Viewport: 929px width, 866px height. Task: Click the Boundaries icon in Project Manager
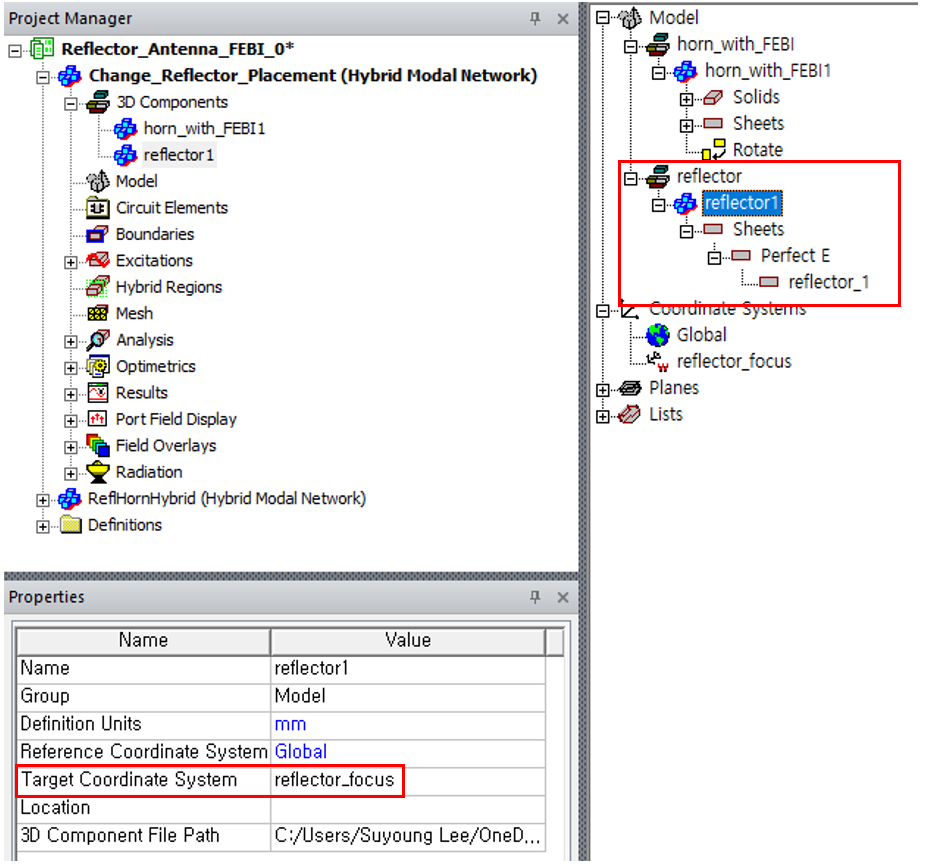[x=98, y=235]
